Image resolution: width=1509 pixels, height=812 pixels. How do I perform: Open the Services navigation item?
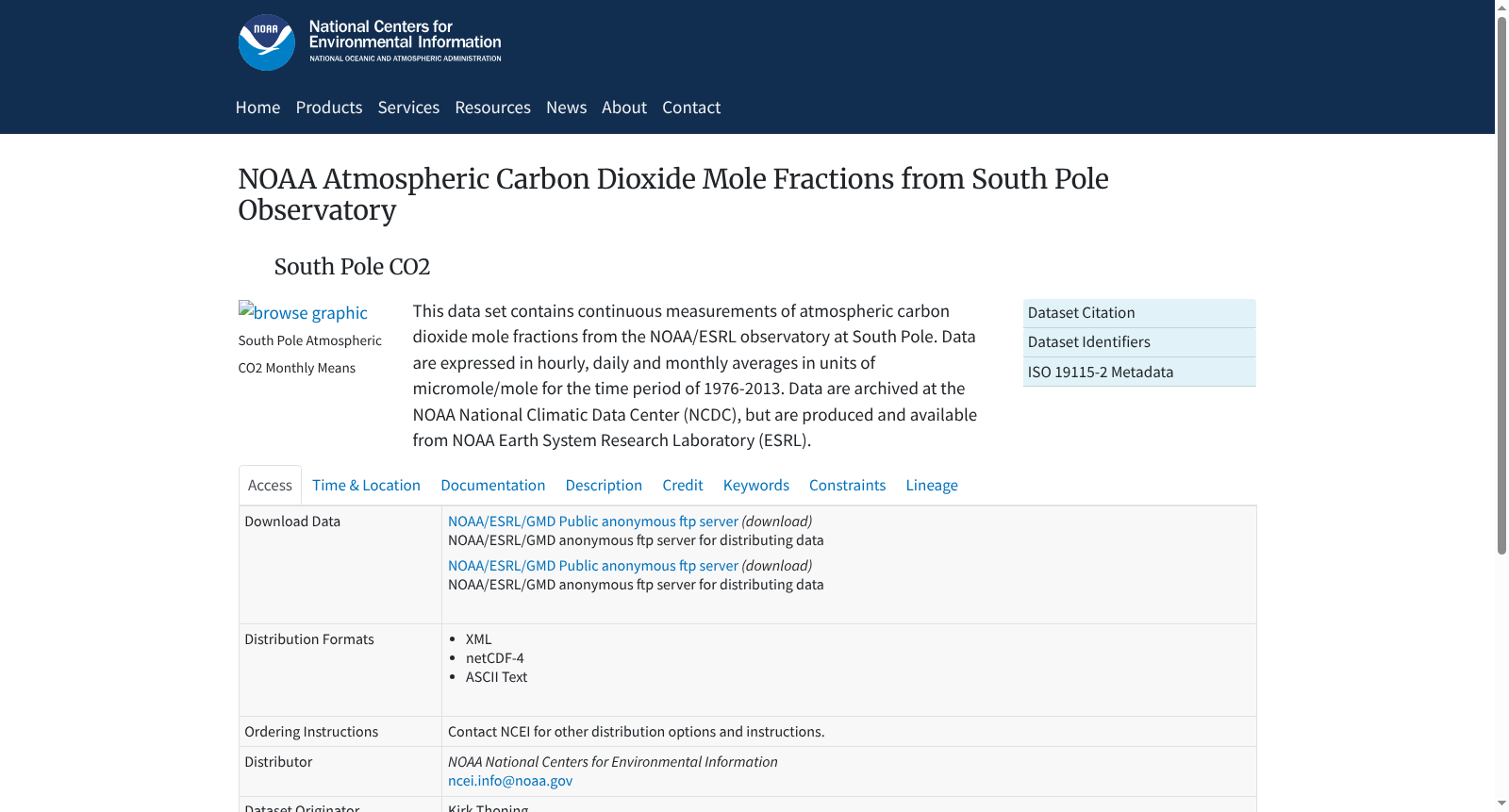(x=408, y=108)
